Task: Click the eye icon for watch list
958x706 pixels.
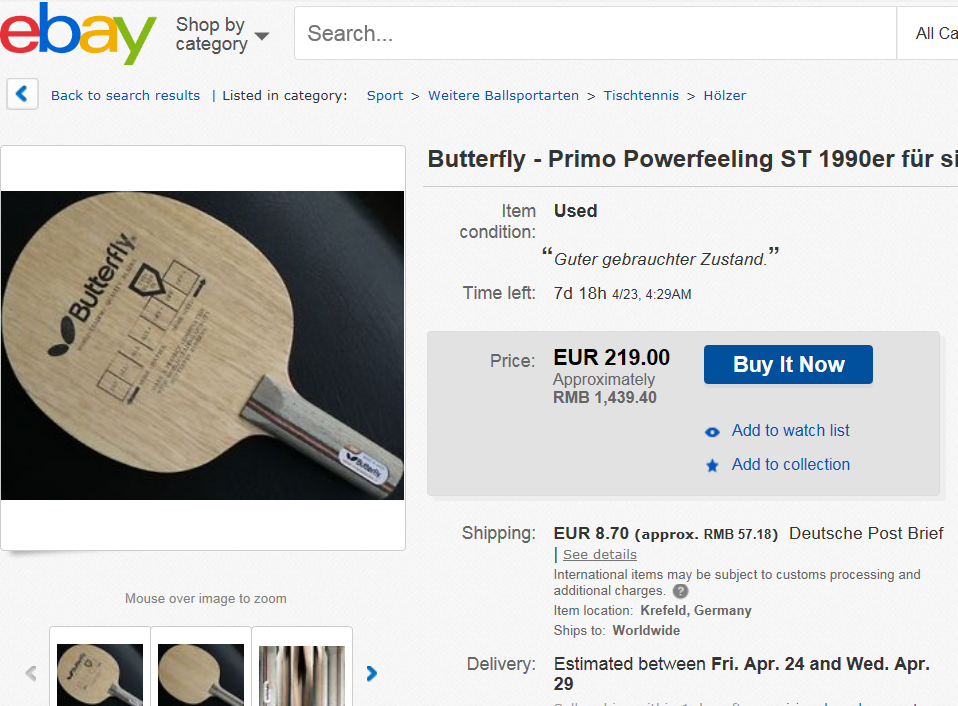Action: pyautogui.click(x=712, y=432)
